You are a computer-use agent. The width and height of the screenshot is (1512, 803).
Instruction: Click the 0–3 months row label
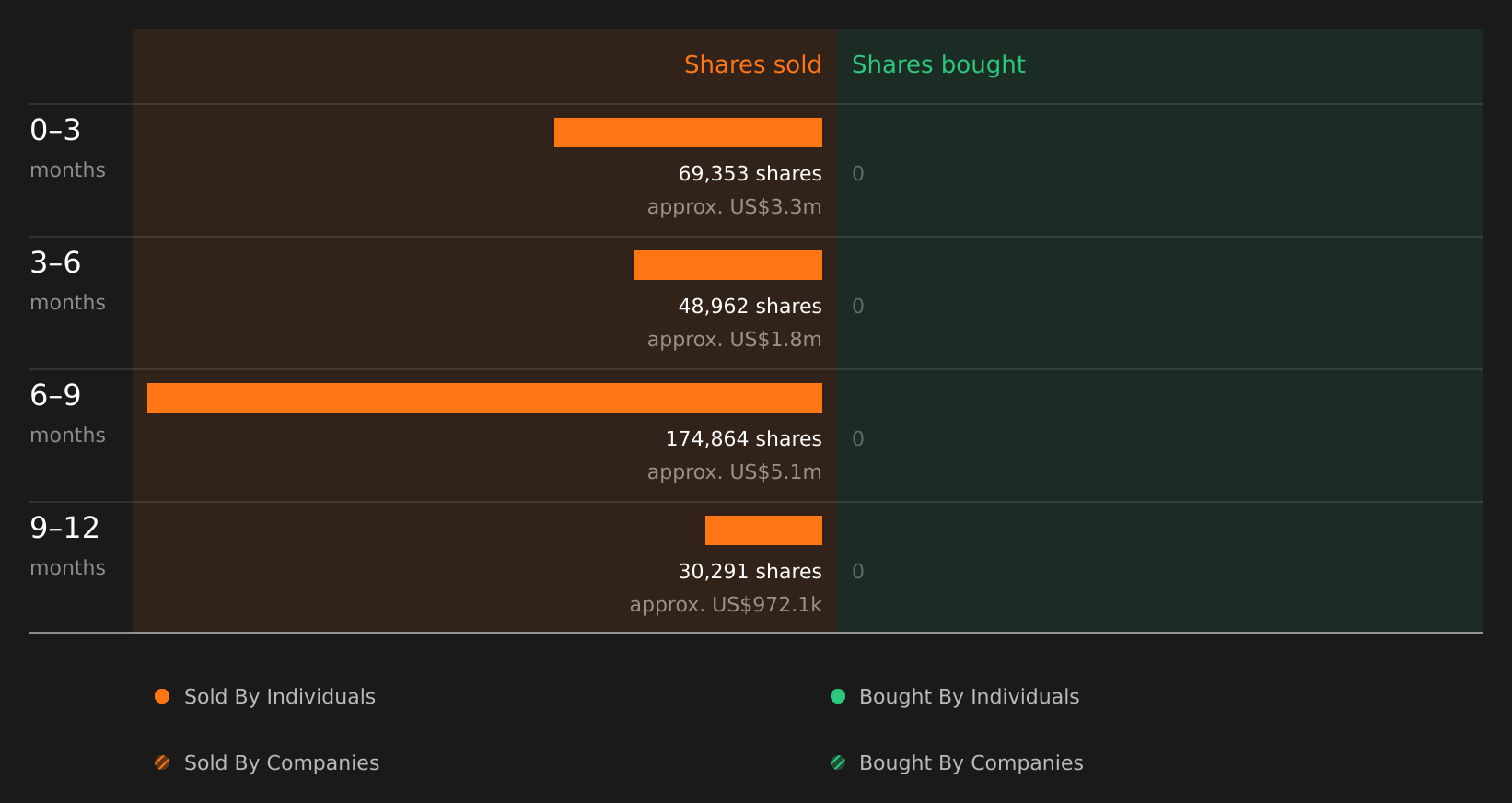[x=67, y=148]
